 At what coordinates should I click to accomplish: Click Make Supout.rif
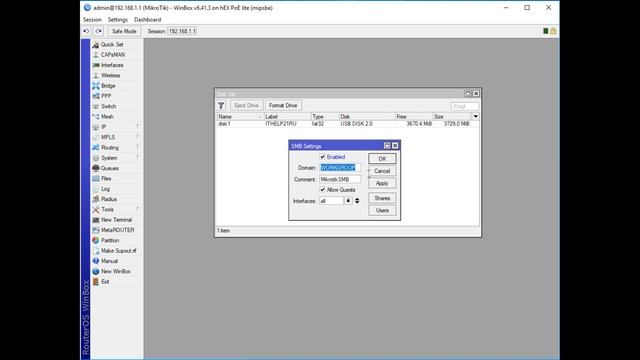coord(117,251)
